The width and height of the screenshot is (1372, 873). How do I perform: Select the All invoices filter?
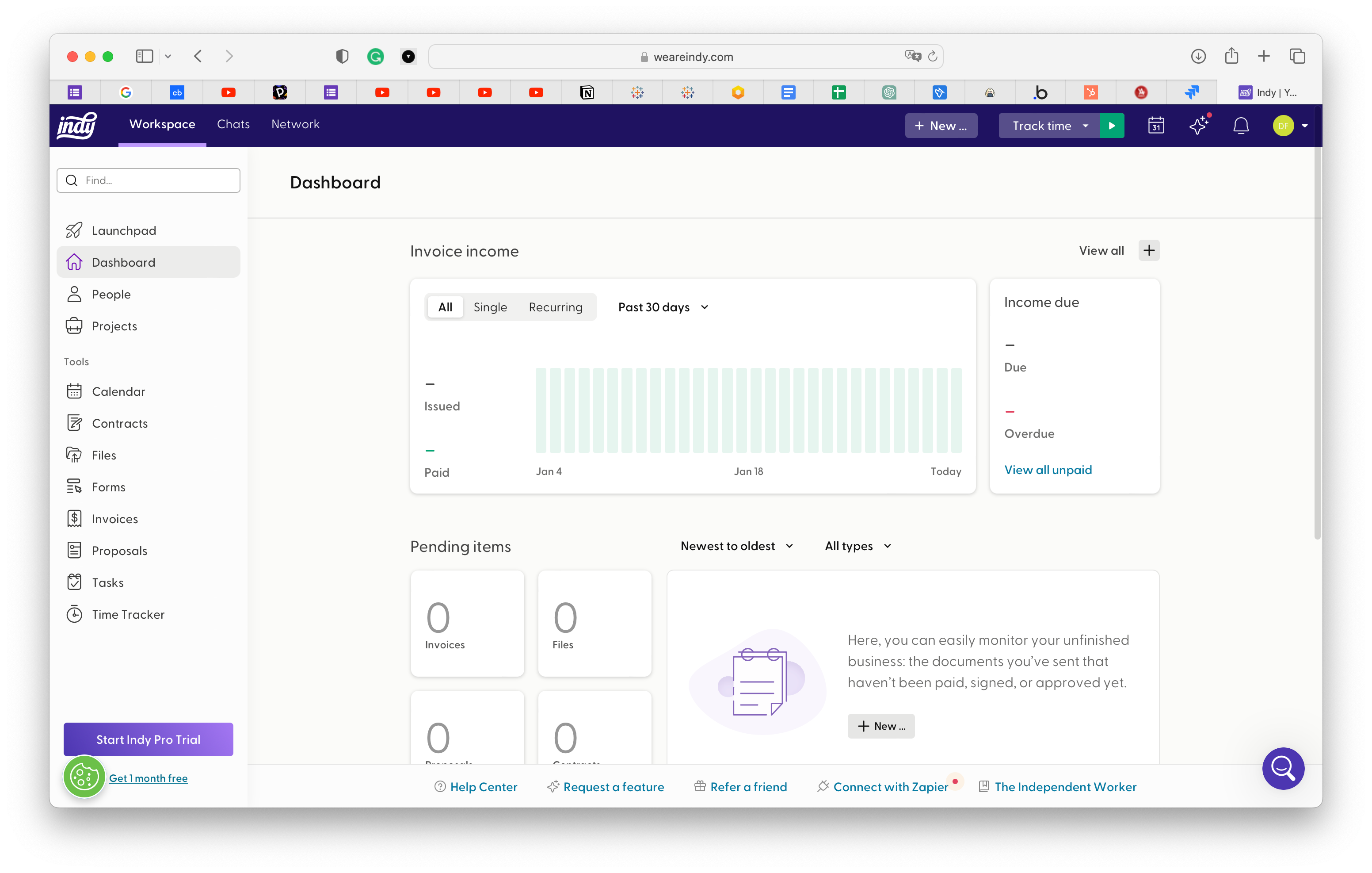[x=445, y=307]
